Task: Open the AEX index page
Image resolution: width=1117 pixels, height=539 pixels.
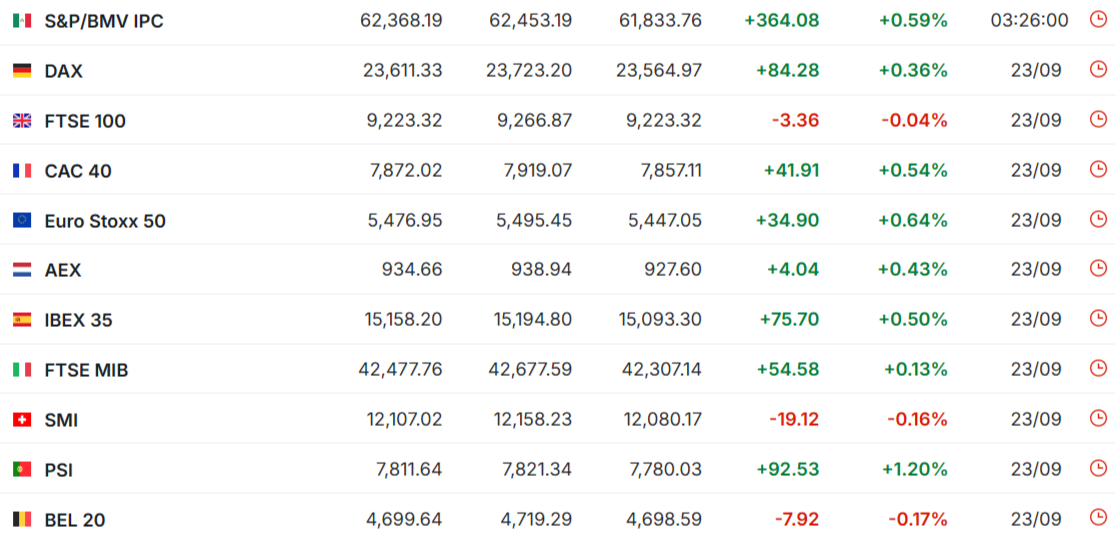Action: click(x=63, y=271)
